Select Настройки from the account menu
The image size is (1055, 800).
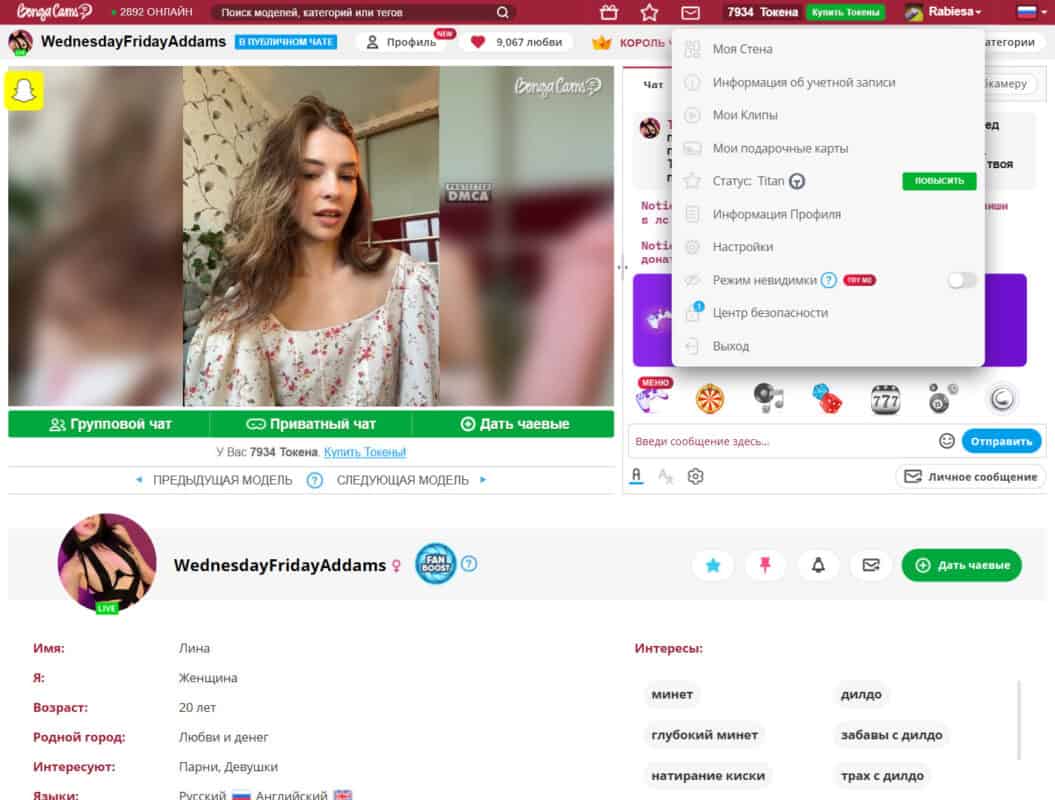point(742,247)
